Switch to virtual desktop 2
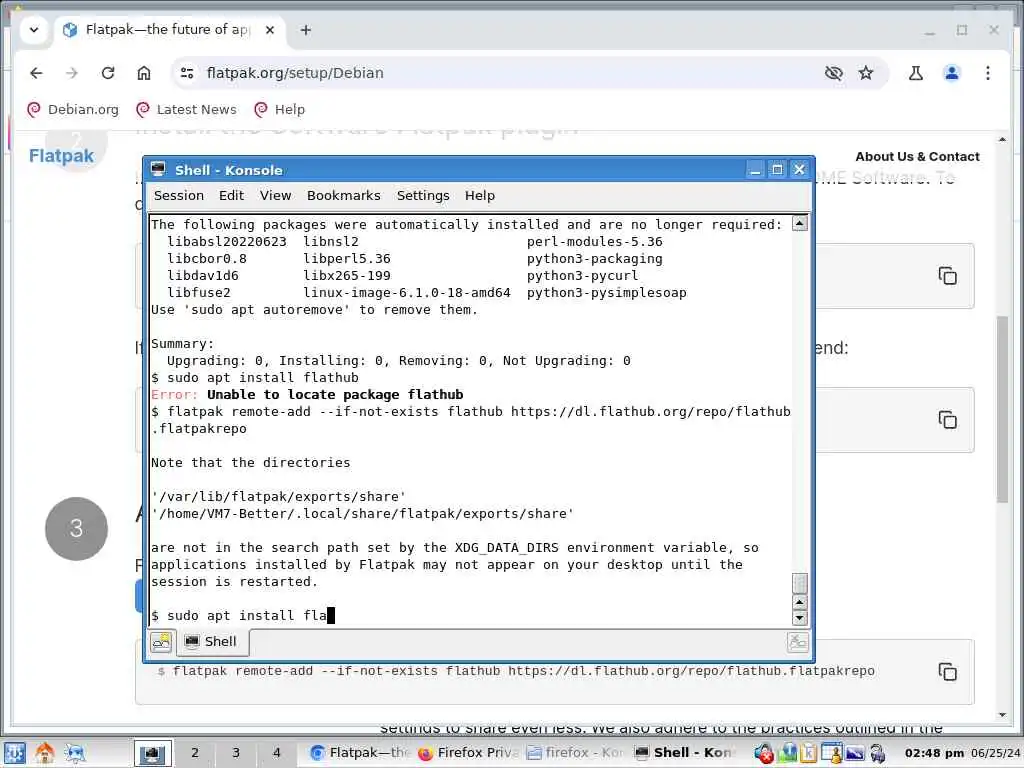The height and width of the screenshot is (768, 1024). pos(195,753)
